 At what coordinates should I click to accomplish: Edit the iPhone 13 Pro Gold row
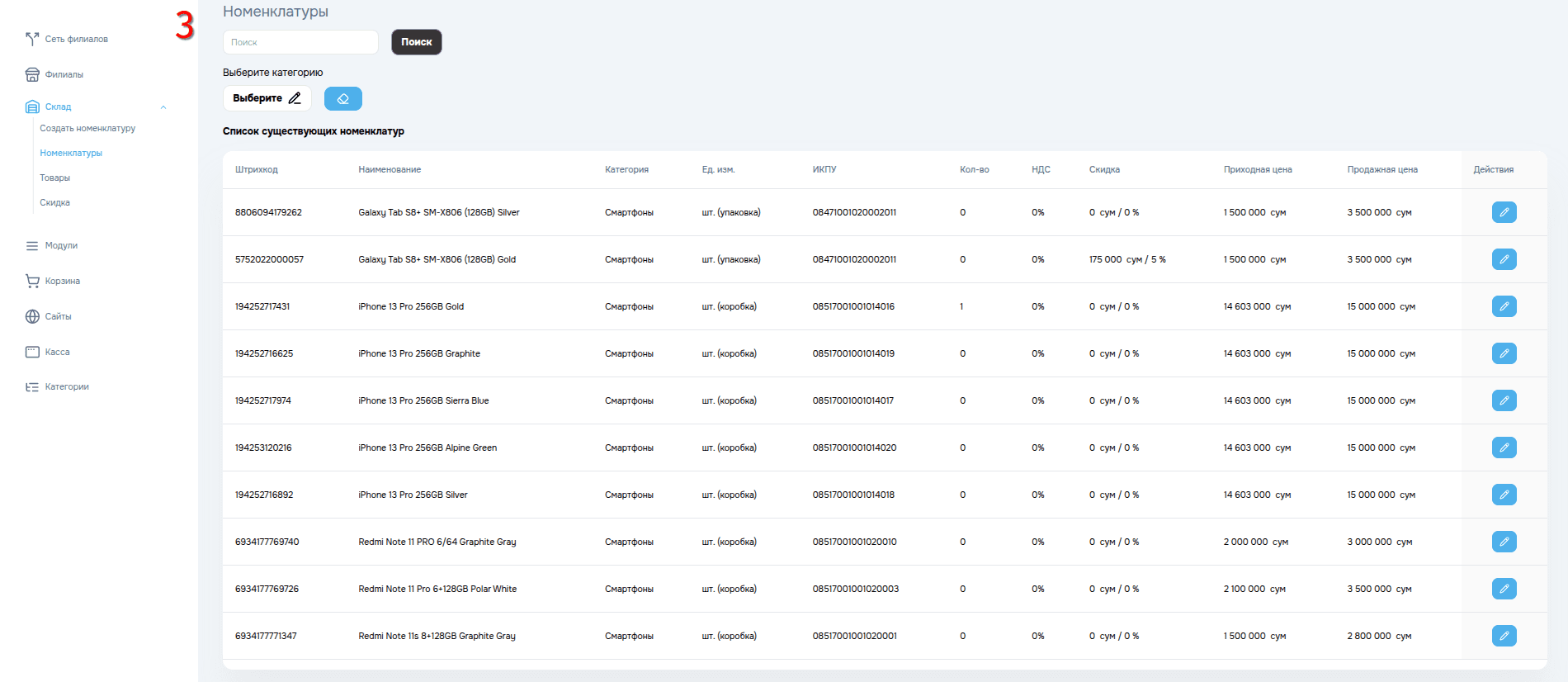pyautogui.click(x=1504, y=306)
